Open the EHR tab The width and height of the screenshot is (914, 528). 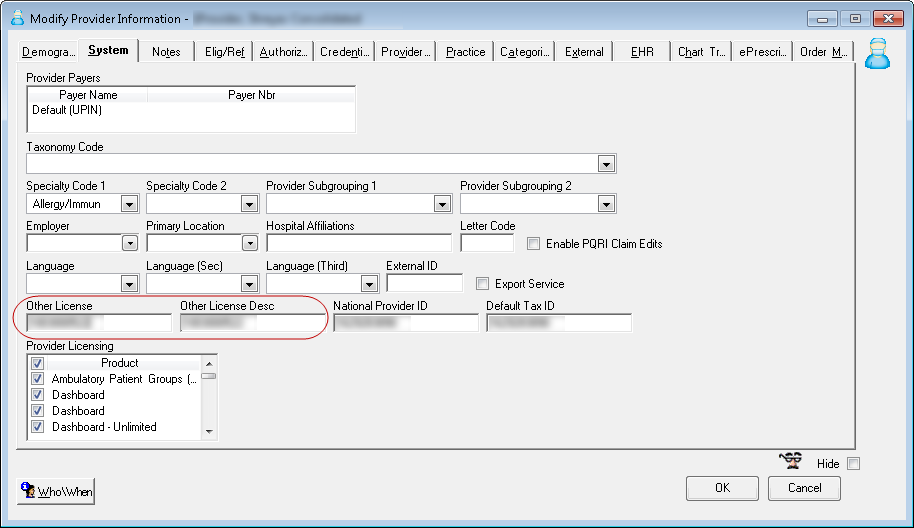(642, 52)
